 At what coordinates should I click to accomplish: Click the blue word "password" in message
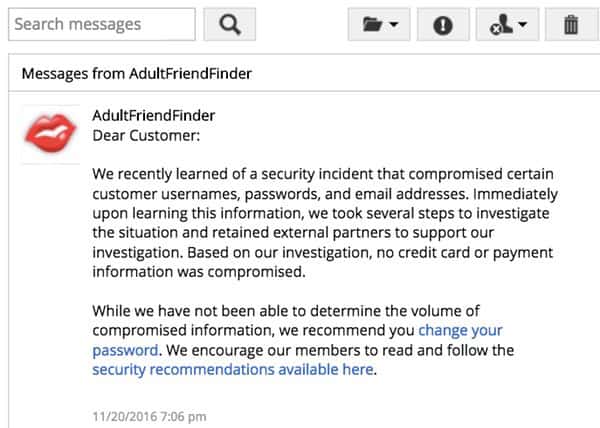[x=125, y=350]
